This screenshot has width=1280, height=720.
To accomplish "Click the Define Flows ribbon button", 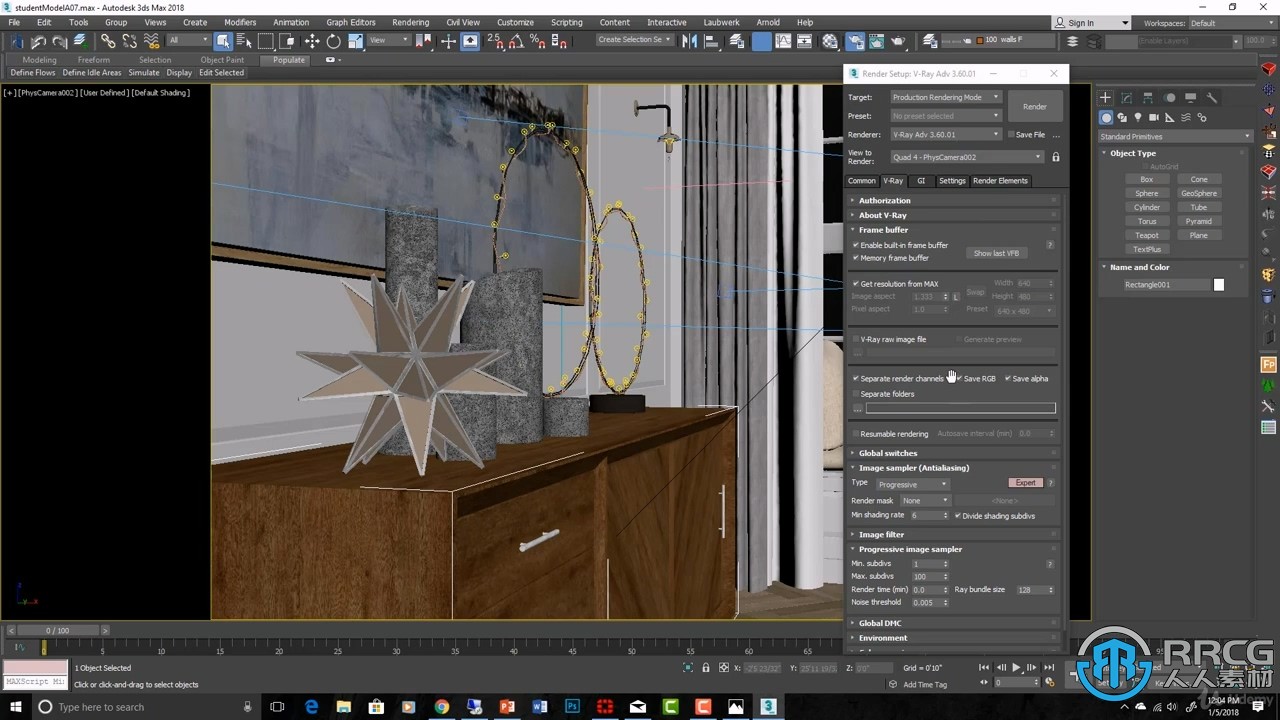I will tap(33, 73).
